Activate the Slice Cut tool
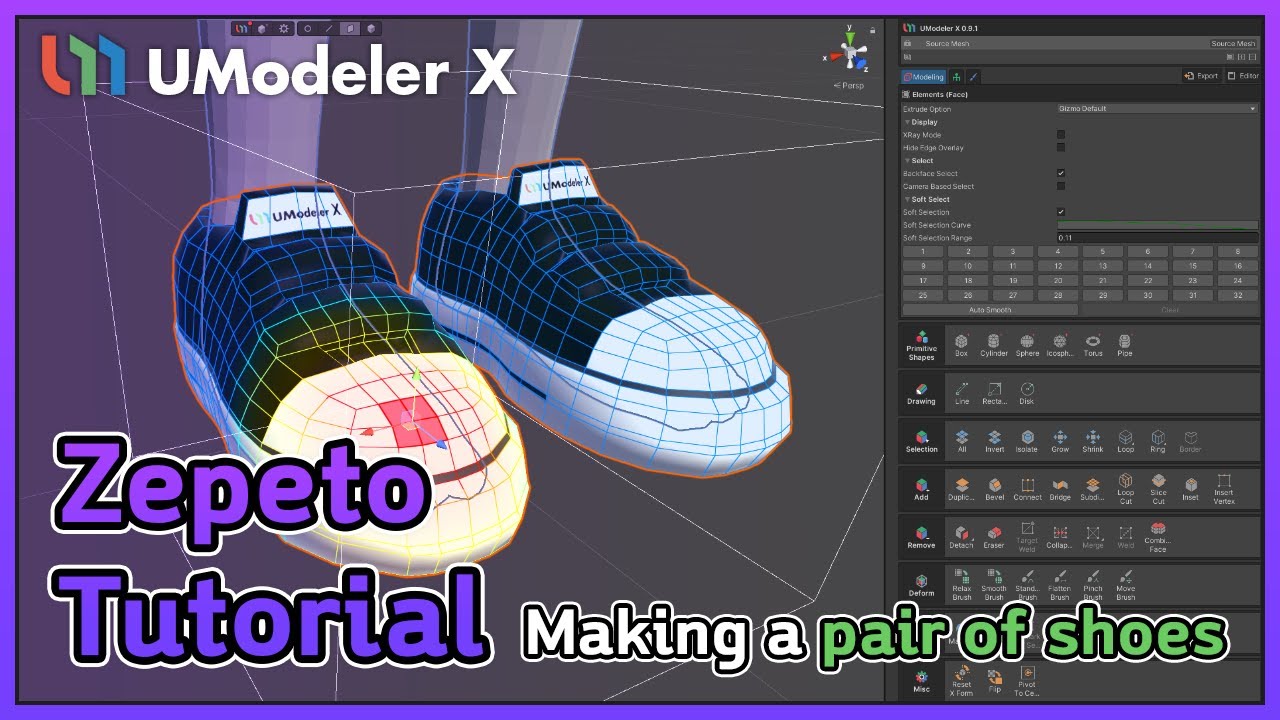The height and width of the screenshot is (720, 1280). pos(1158,487)
